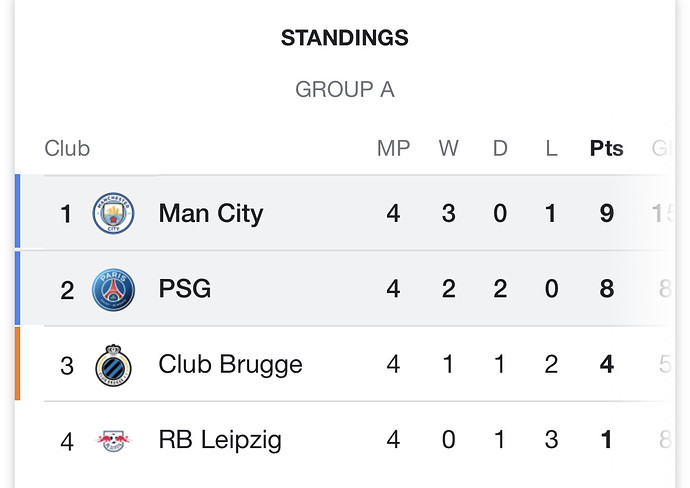Click the MP column header

coord(393,148)
